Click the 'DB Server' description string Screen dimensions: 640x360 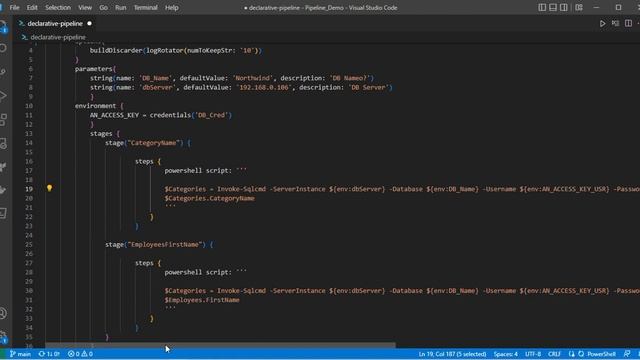pyautogui.click(x=368, y=87)
